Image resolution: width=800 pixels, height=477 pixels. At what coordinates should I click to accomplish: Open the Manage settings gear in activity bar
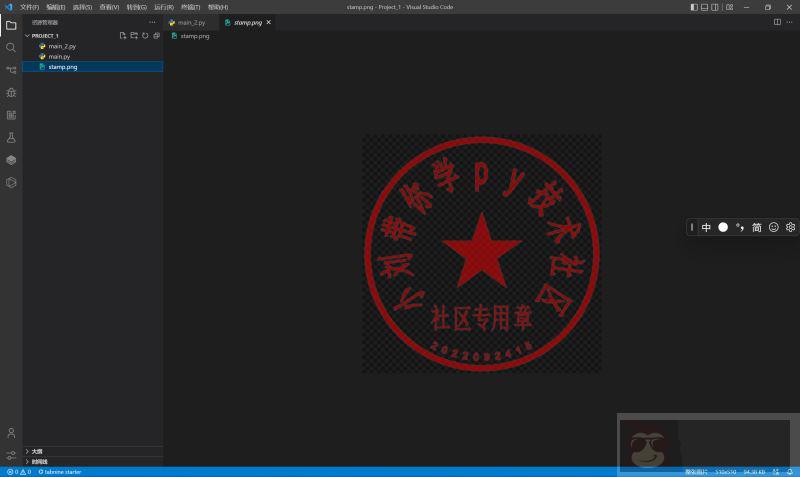[11, 456]
